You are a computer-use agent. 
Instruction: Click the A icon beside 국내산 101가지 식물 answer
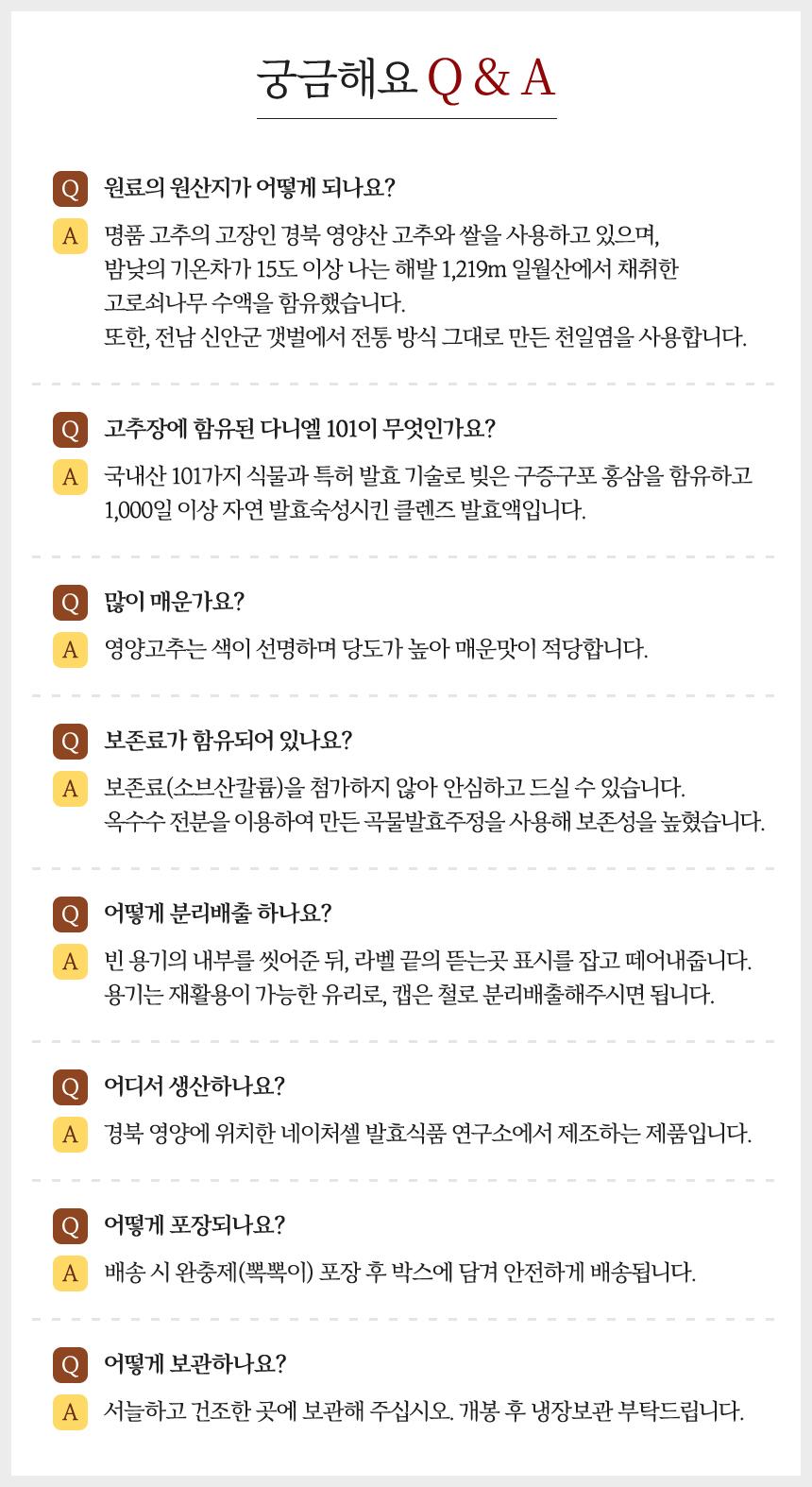click(x=70, y=476)
